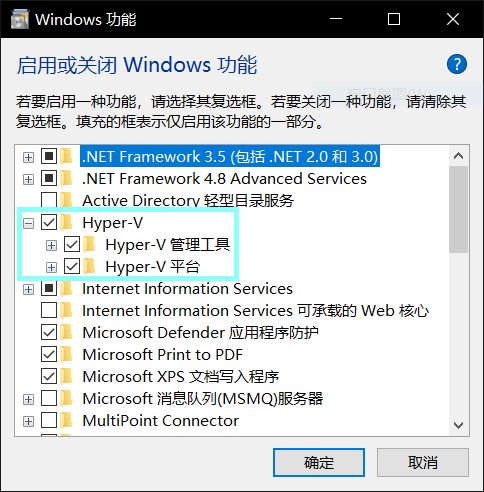Click the 取消 button
Viewport: 484px width, 492px height.
click(423, 463)
